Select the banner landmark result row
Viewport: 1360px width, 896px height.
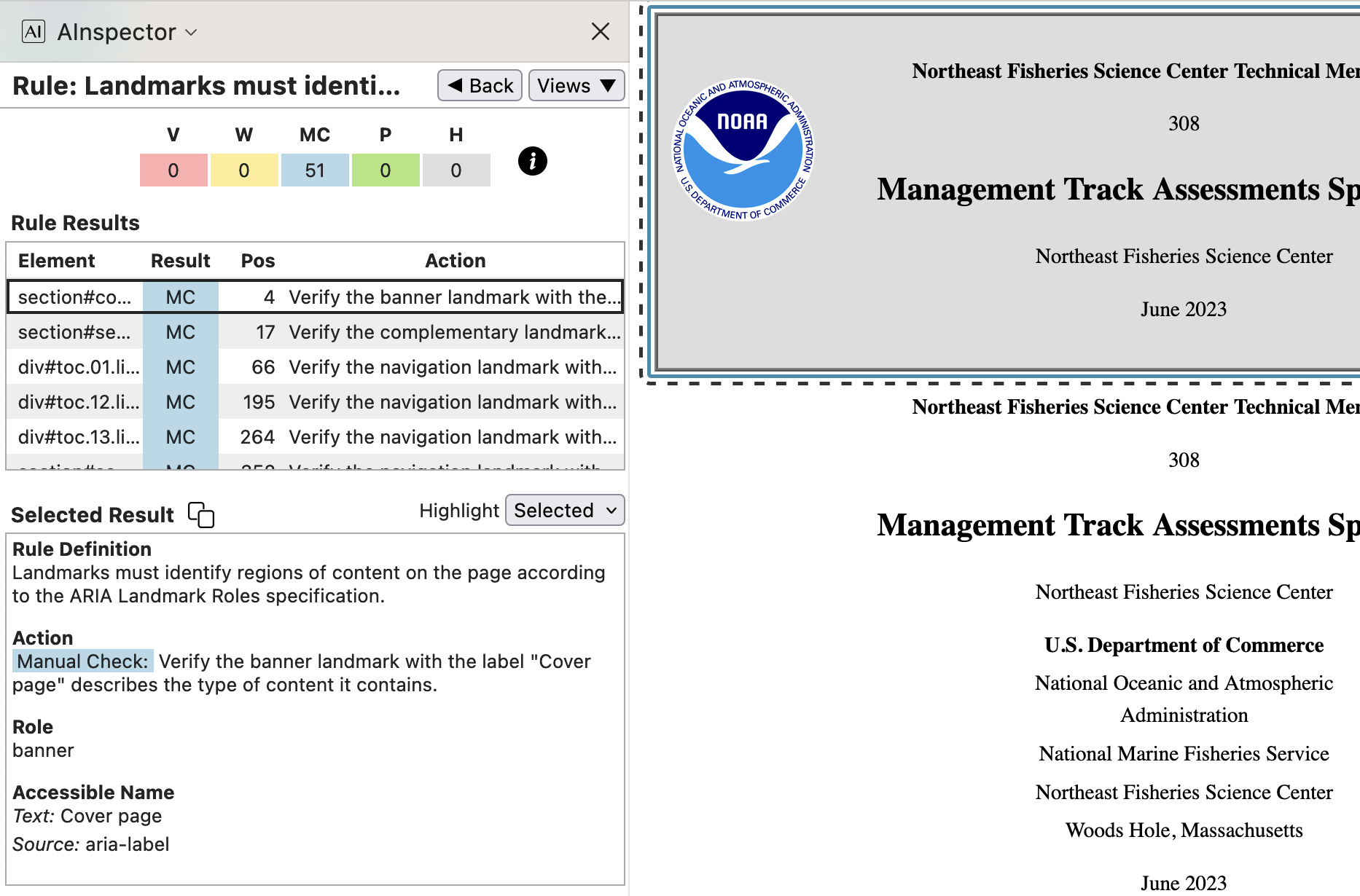315,297
